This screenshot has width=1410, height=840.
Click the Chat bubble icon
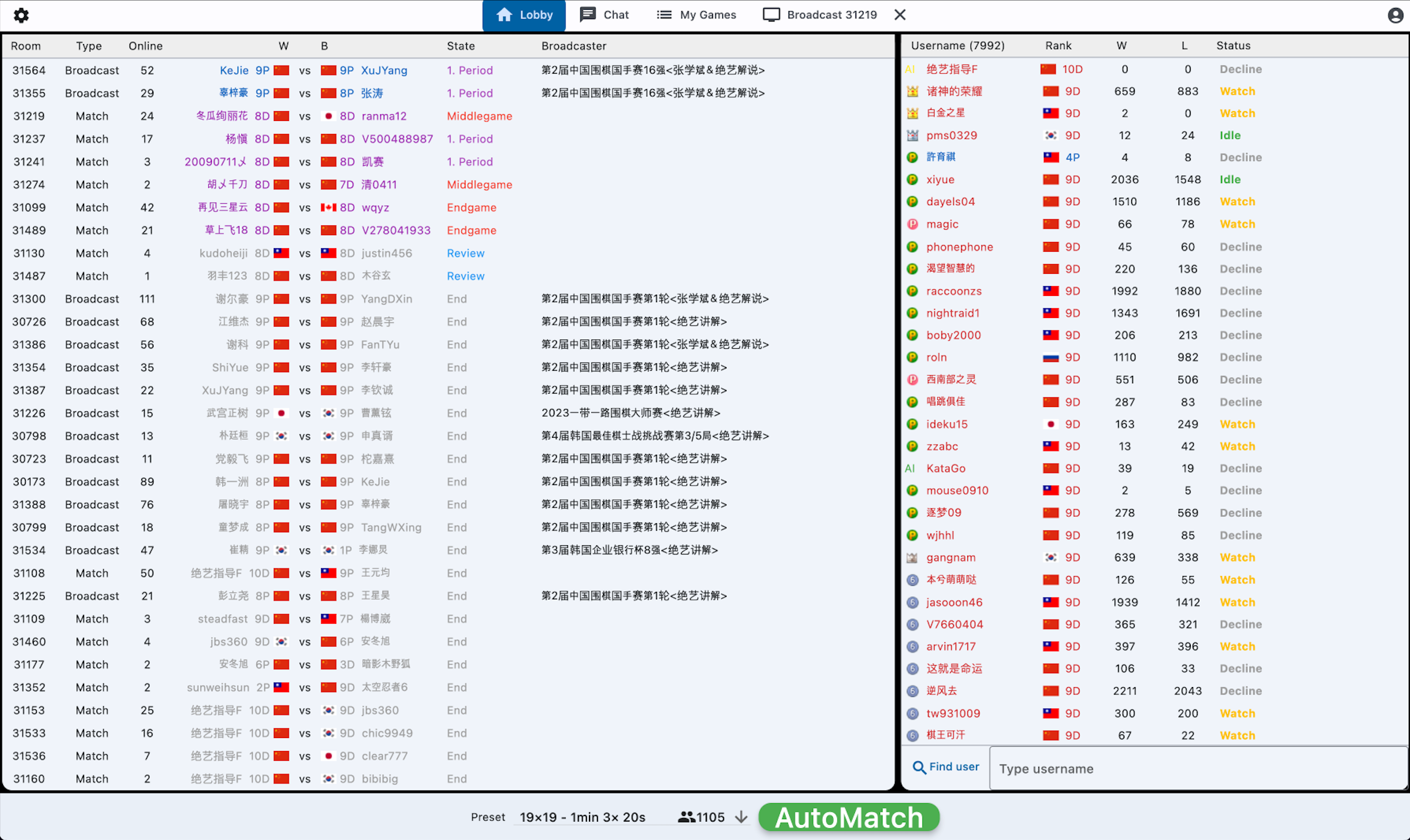coord(587,14)
